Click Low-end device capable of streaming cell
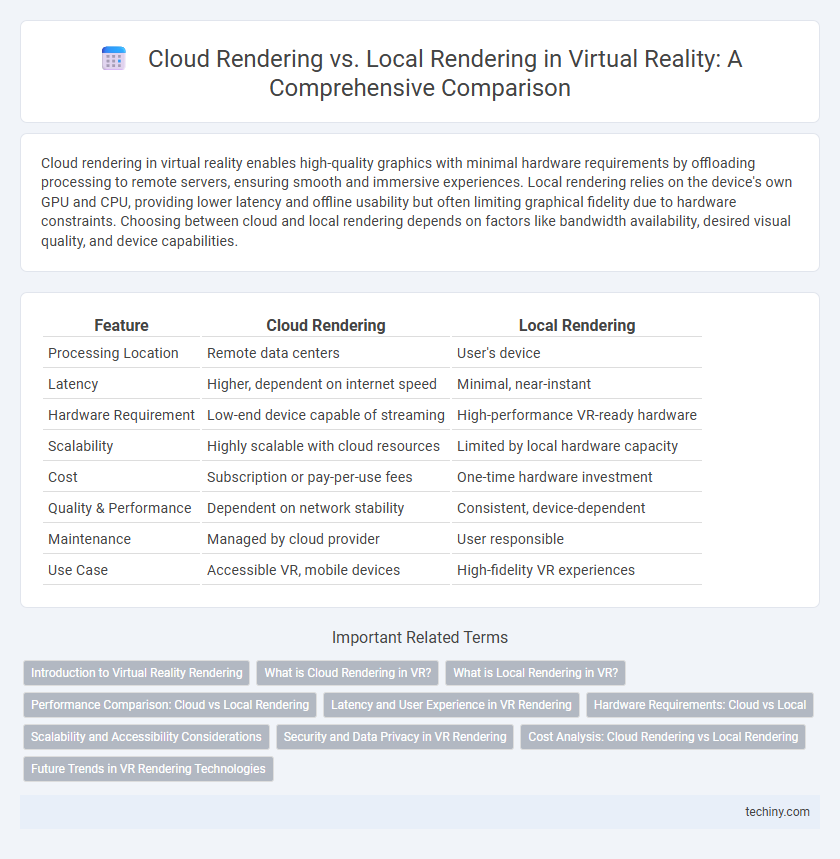This screenshot has height=859, width=840. pyautogui.click(x=325, y=415)
